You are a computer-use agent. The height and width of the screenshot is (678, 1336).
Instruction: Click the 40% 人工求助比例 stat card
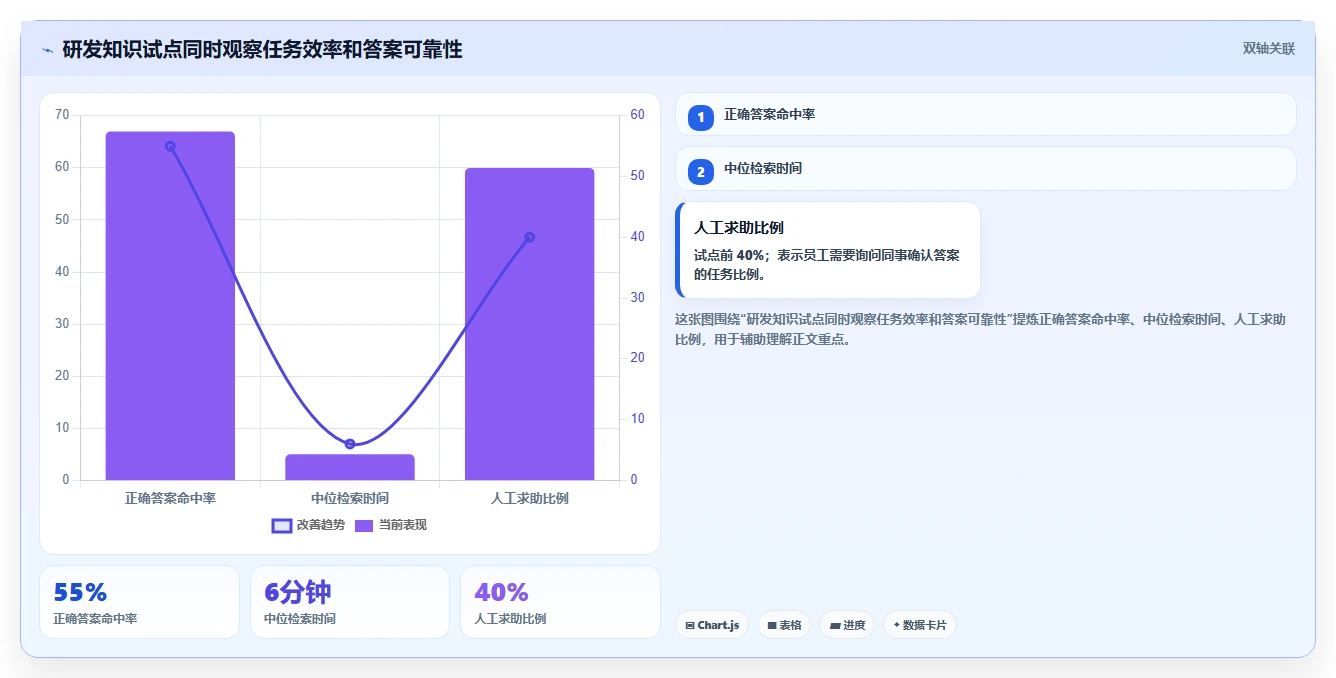560,602
